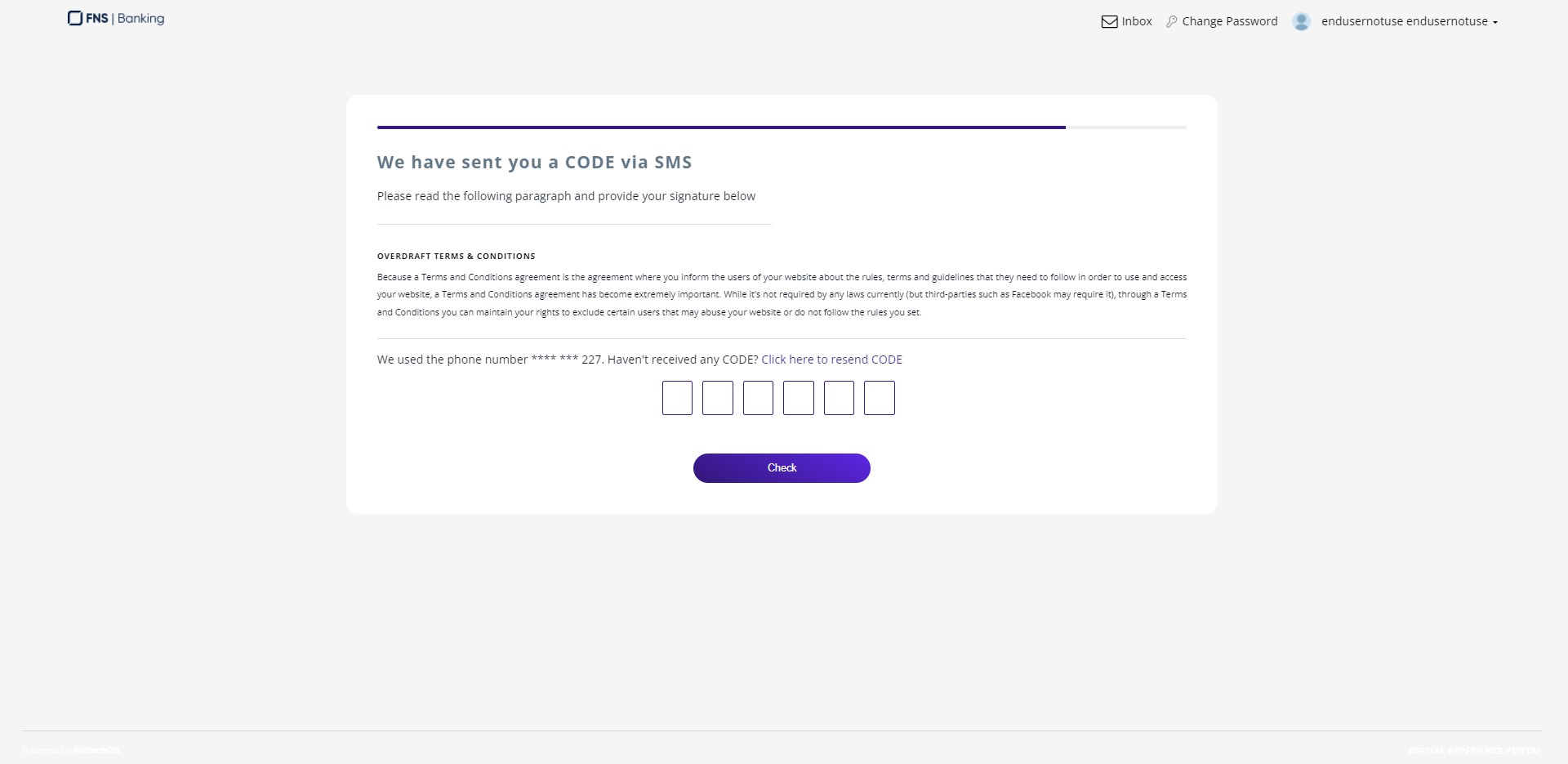This screenshot has width=1568, height=764.
Task: Focus the second code digit box
Action: 718,398
